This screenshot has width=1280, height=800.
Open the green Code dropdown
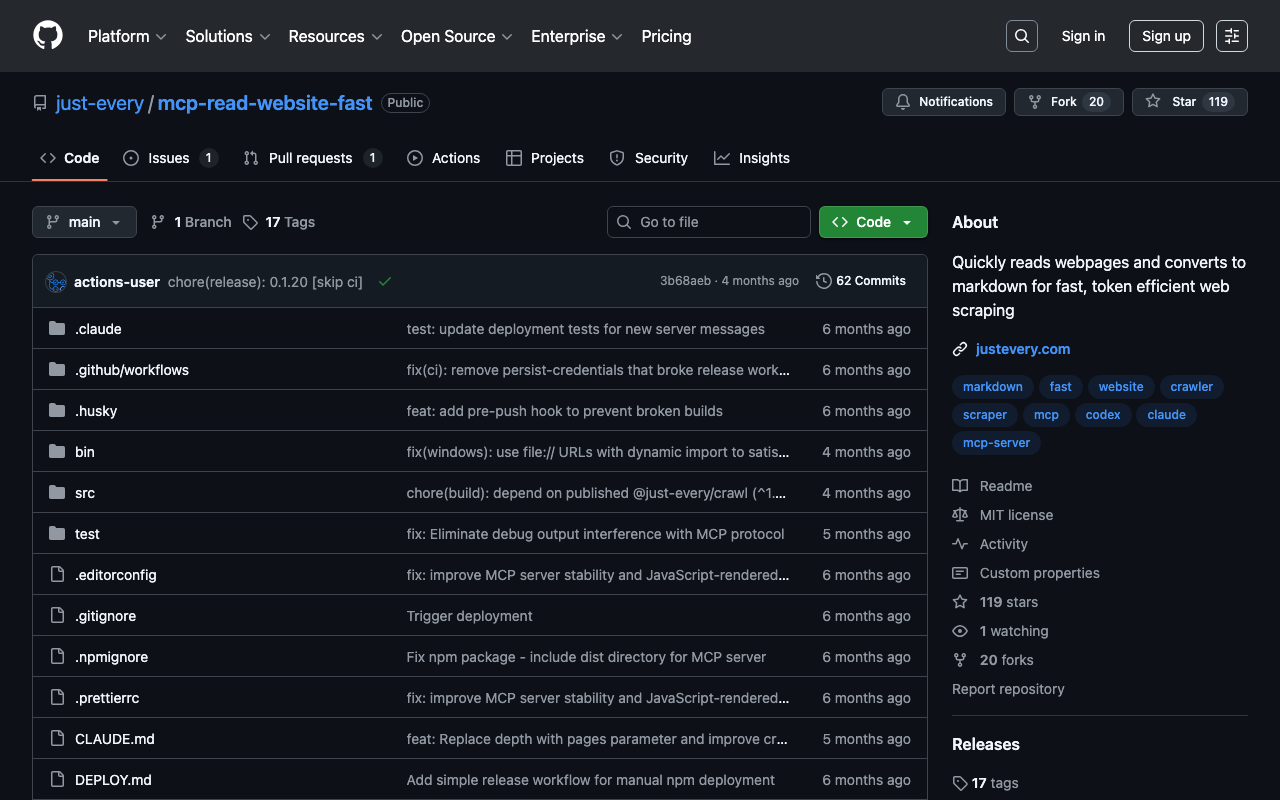(872, 222)
